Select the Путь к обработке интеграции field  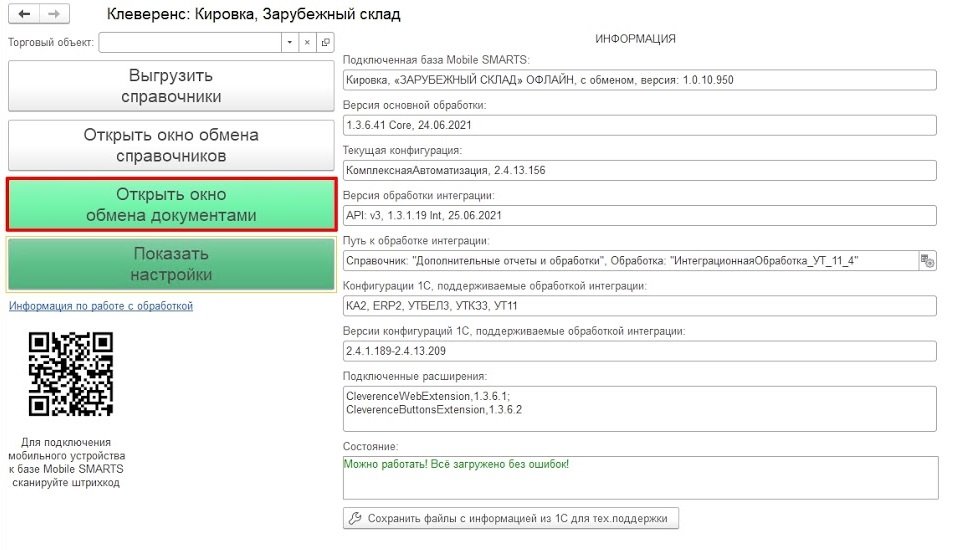[631, 261]
